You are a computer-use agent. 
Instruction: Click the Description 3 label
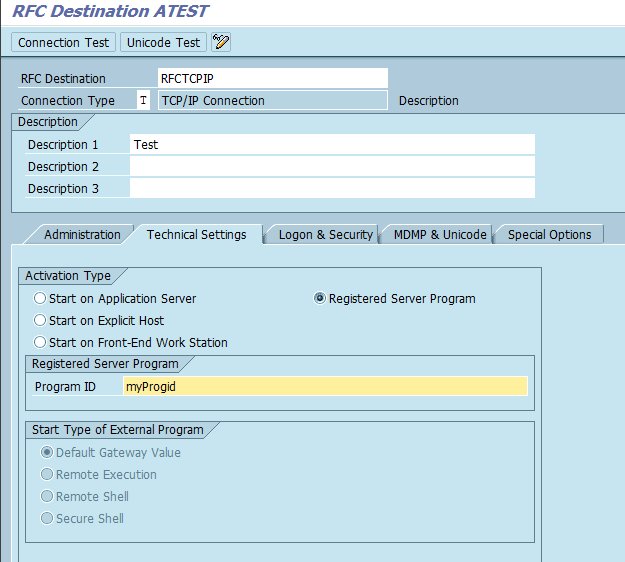[63, 189]
